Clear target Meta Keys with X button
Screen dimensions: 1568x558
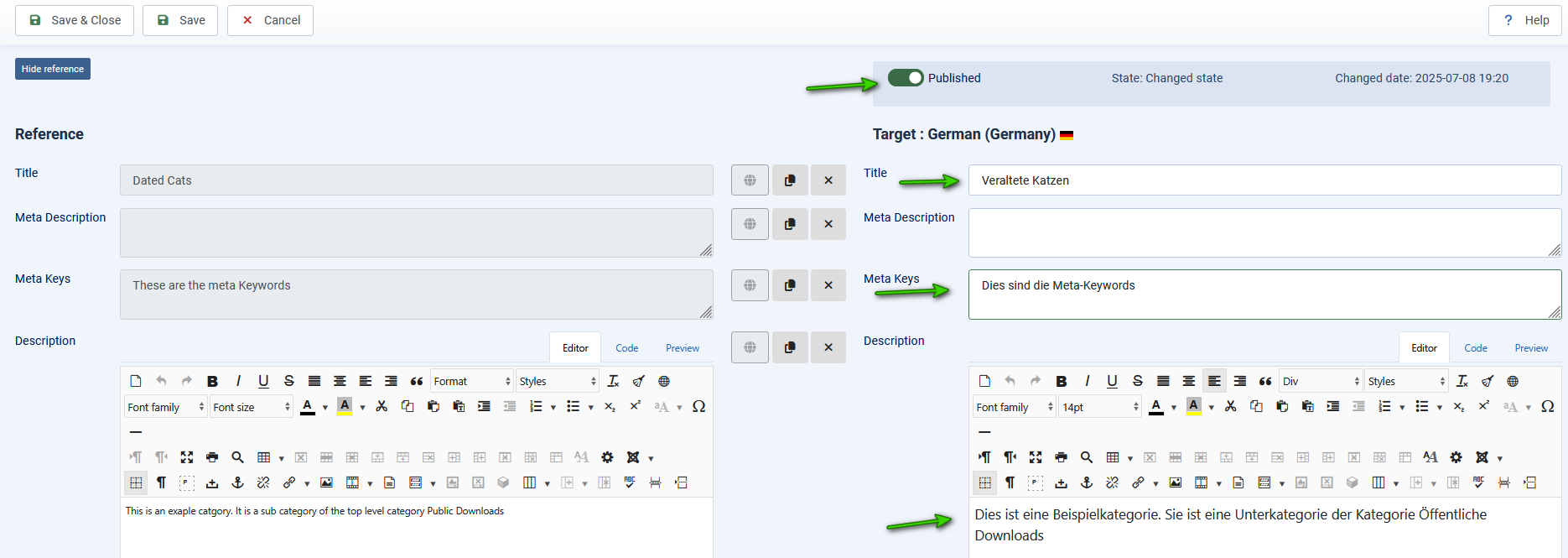click(828, 285)
